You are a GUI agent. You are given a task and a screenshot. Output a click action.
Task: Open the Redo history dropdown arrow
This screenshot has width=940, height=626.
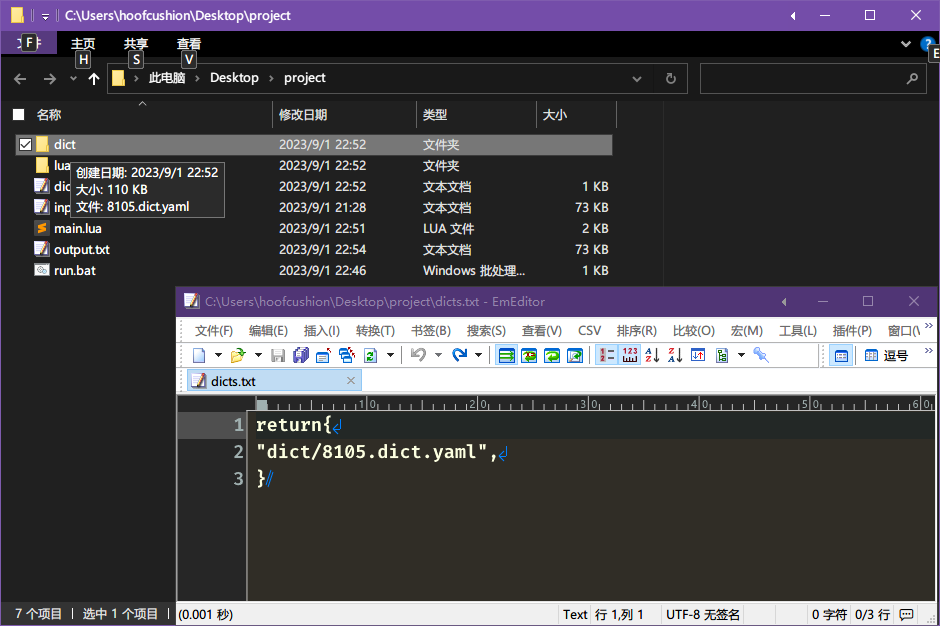click(478, 356)
